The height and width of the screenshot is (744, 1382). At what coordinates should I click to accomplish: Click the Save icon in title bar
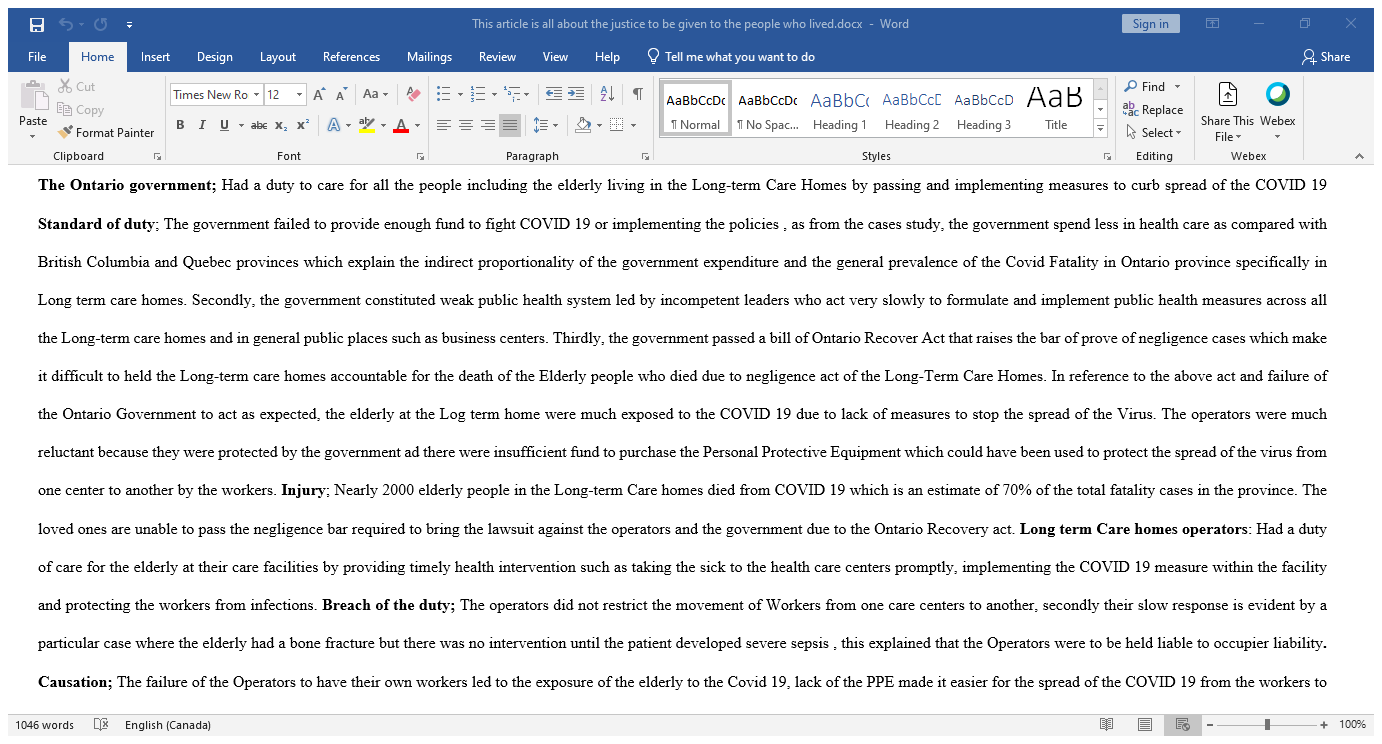click(x=37, y=24)
